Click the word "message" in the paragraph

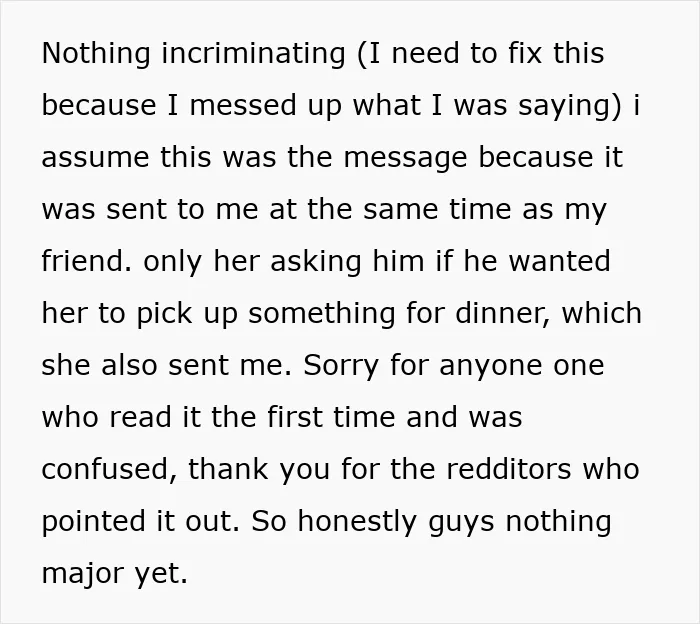(405, 159)
